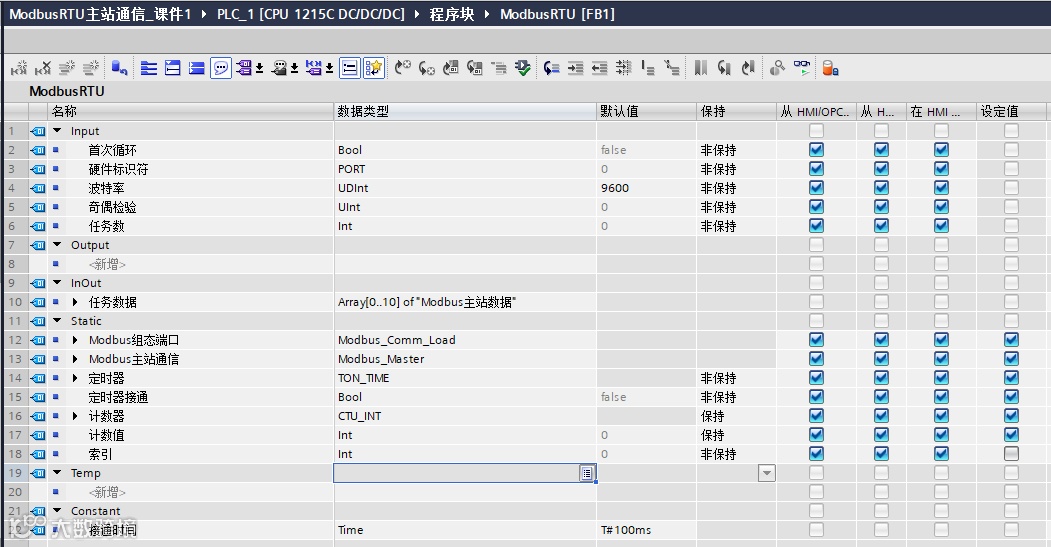Image resolution: width=1051 pixels, height=547 pixels.
Task: Click the 名称 column header
Action: tap(190, 111)
